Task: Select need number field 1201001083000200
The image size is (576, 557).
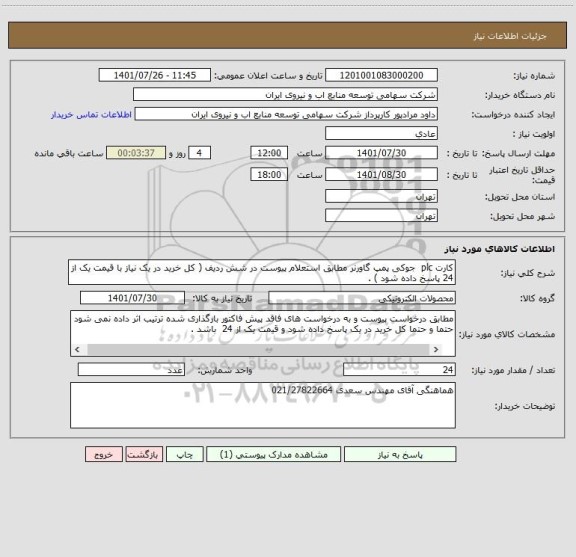Action: coord(381,75)
